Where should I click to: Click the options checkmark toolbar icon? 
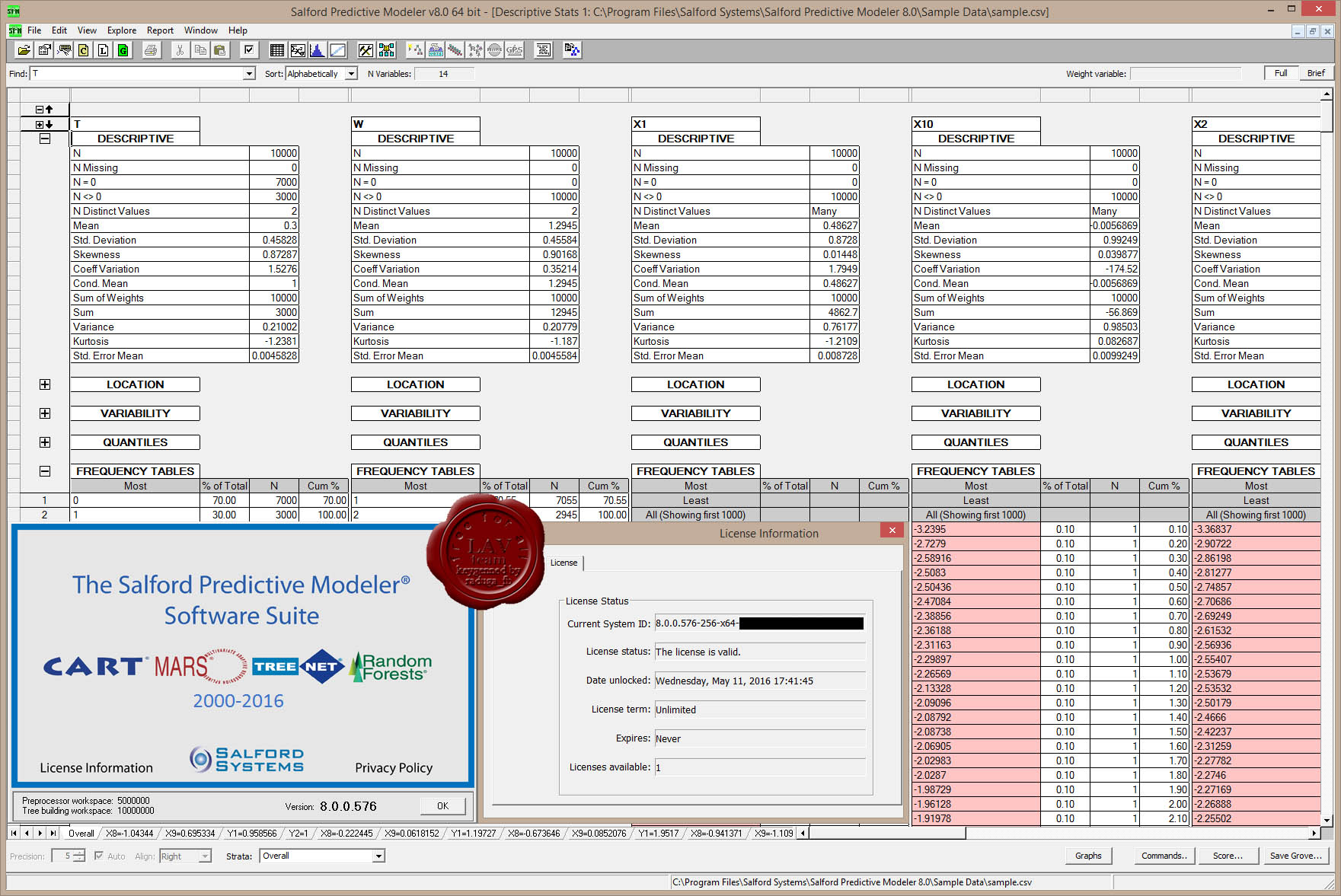248,50
